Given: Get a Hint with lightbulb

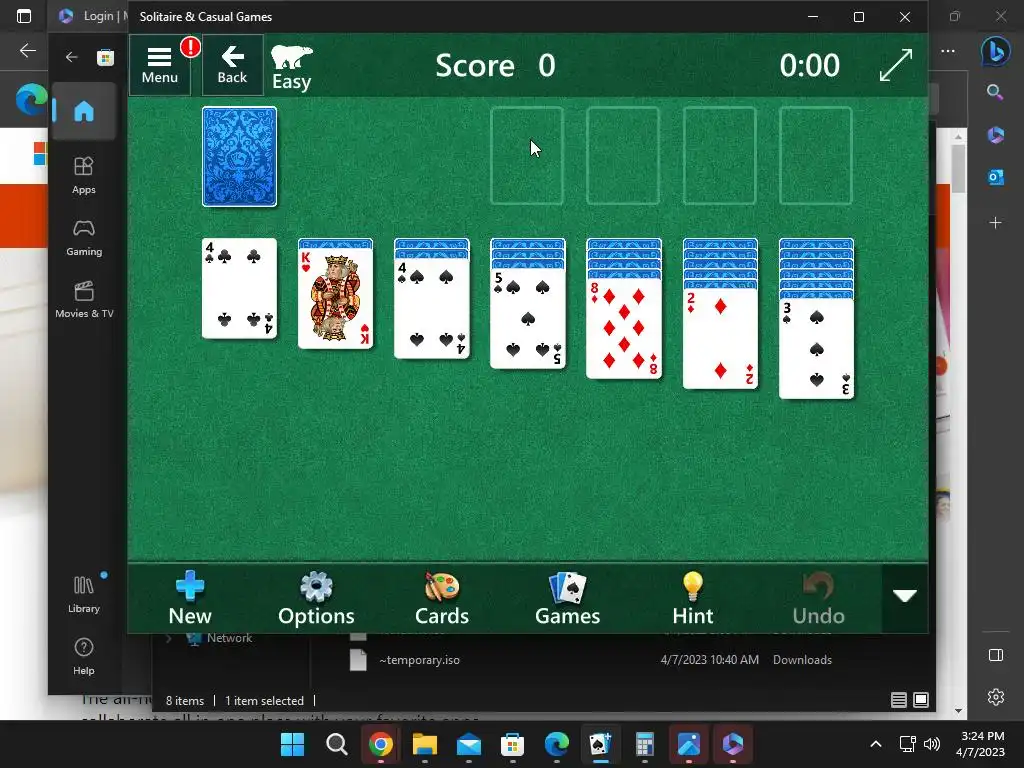Looking at the screenshot, I should [x=693, y=598].
